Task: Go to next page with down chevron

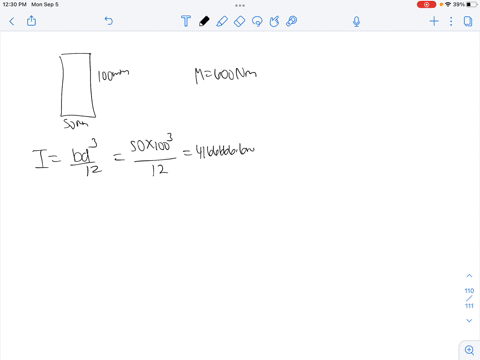Action: coord(469,320)
